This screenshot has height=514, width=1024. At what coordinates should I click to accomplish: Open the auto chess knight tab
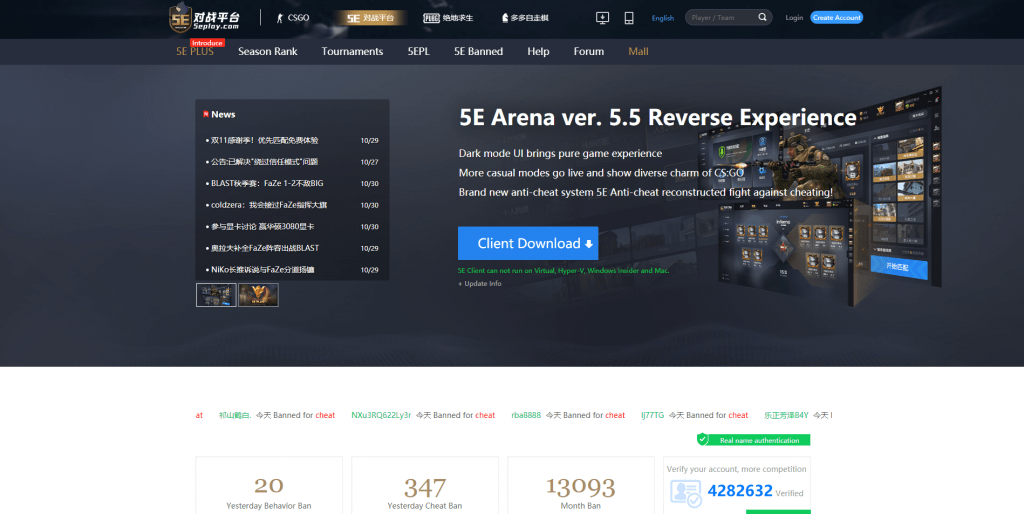click(525, 18)
